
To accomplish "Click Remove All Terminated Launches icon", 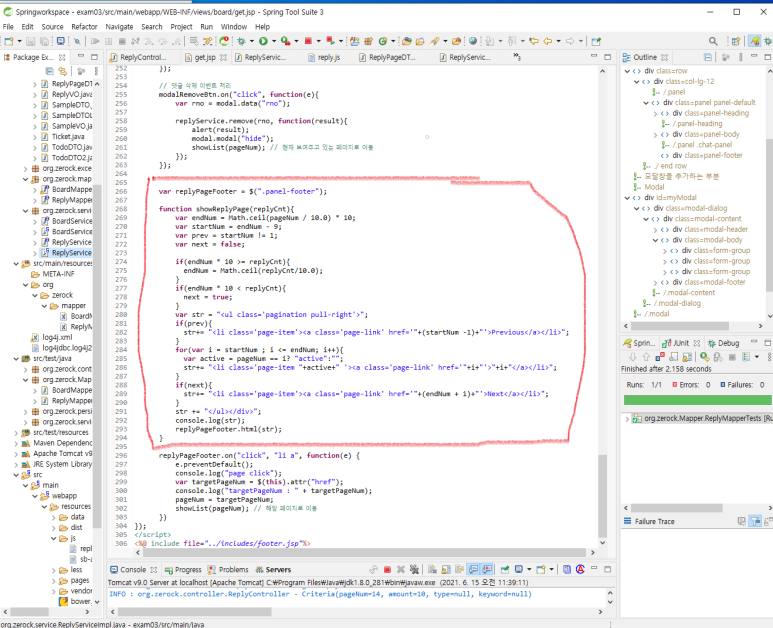I will click(414, 569).
